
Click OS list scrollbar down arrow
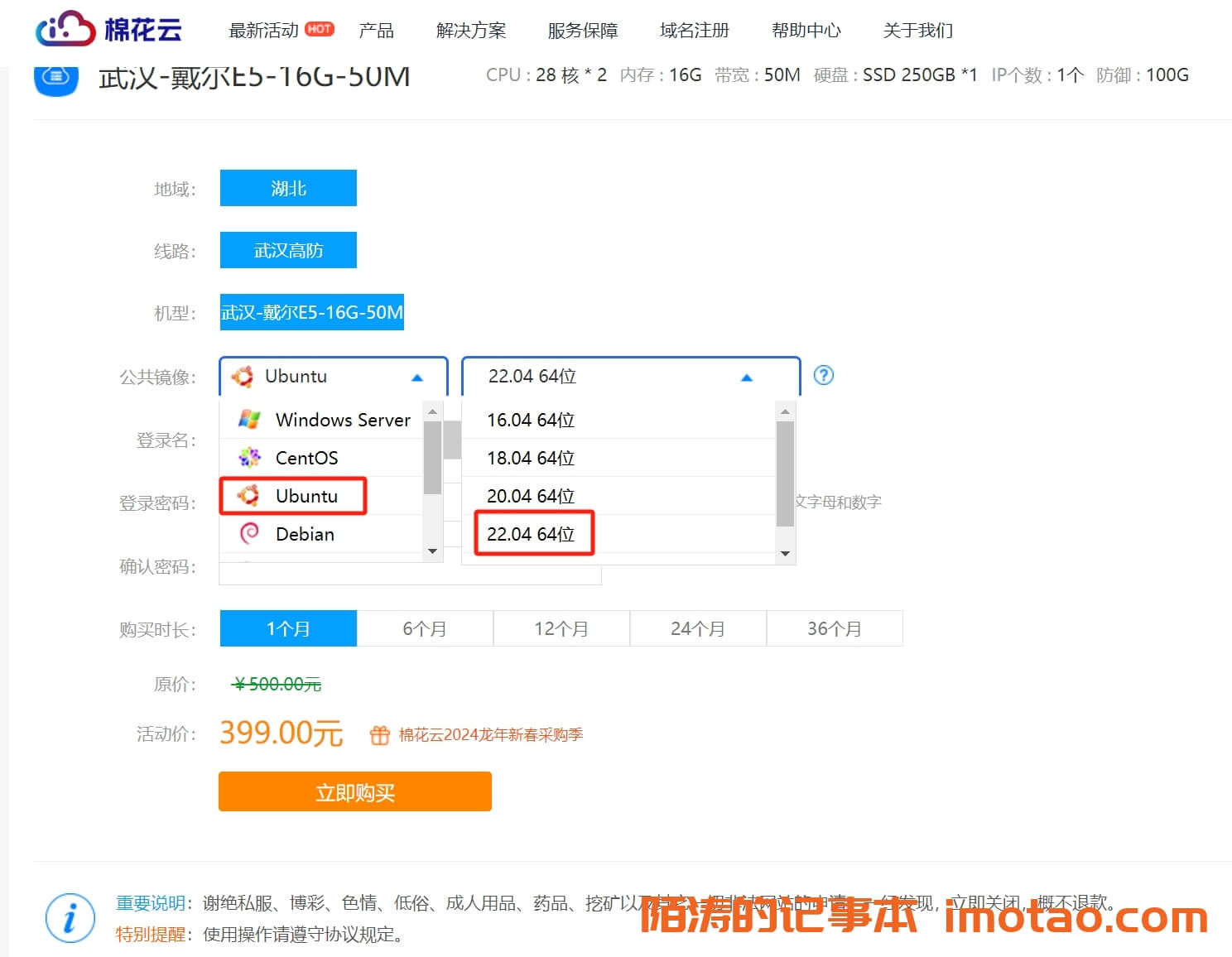pos(432,551)
